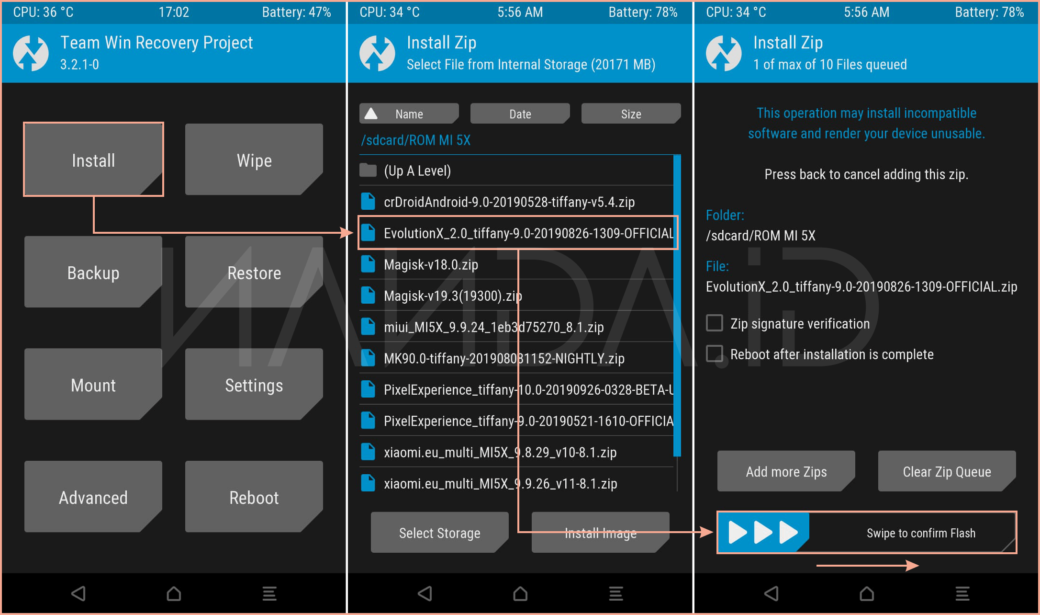The height and width of the screenshot is (615, 1040).
Task: Check Reboot after installation is complete
Action: click(714, 354)
